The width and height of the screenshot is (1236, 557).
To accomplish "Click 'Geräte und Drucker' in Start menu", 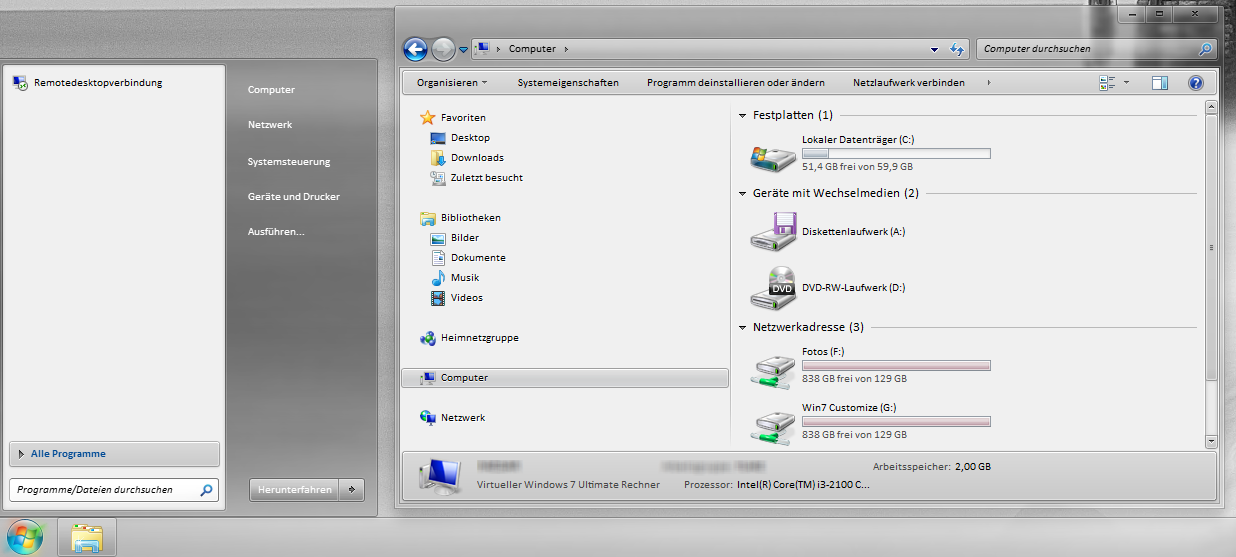I will tap(294, 196).
